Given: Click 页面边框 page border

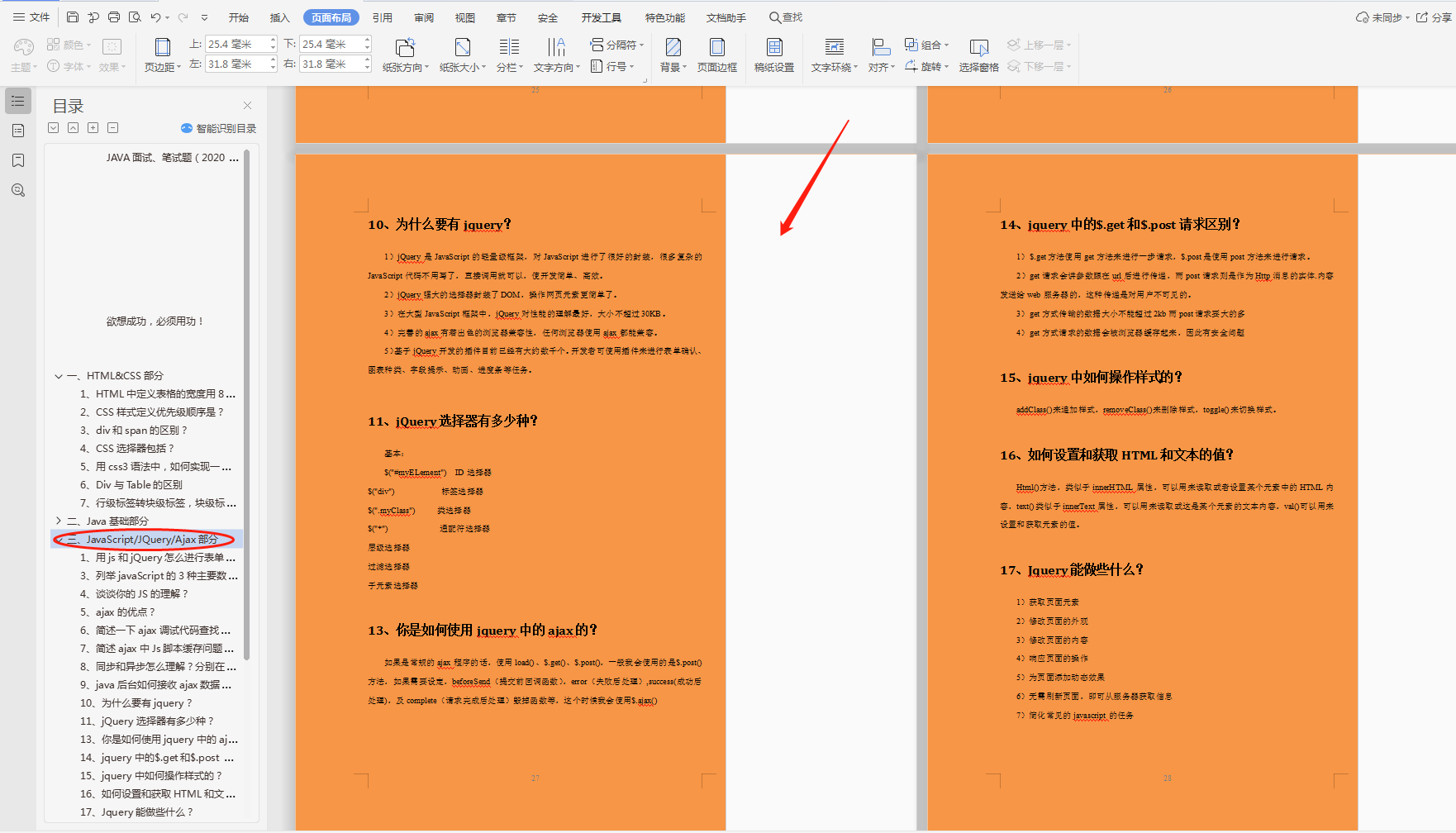Looking at the screenshot, I should coord(717,55).
